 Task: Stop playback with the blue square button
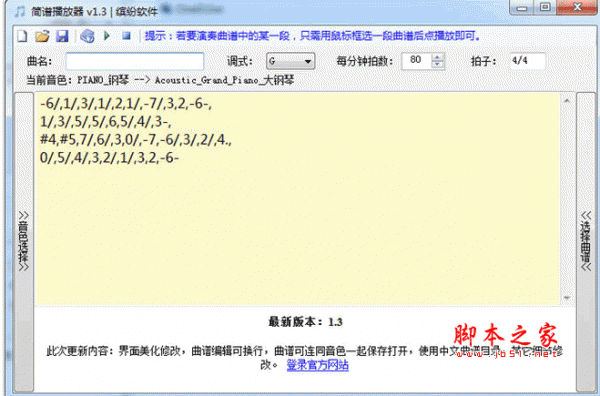coord(126,36)
